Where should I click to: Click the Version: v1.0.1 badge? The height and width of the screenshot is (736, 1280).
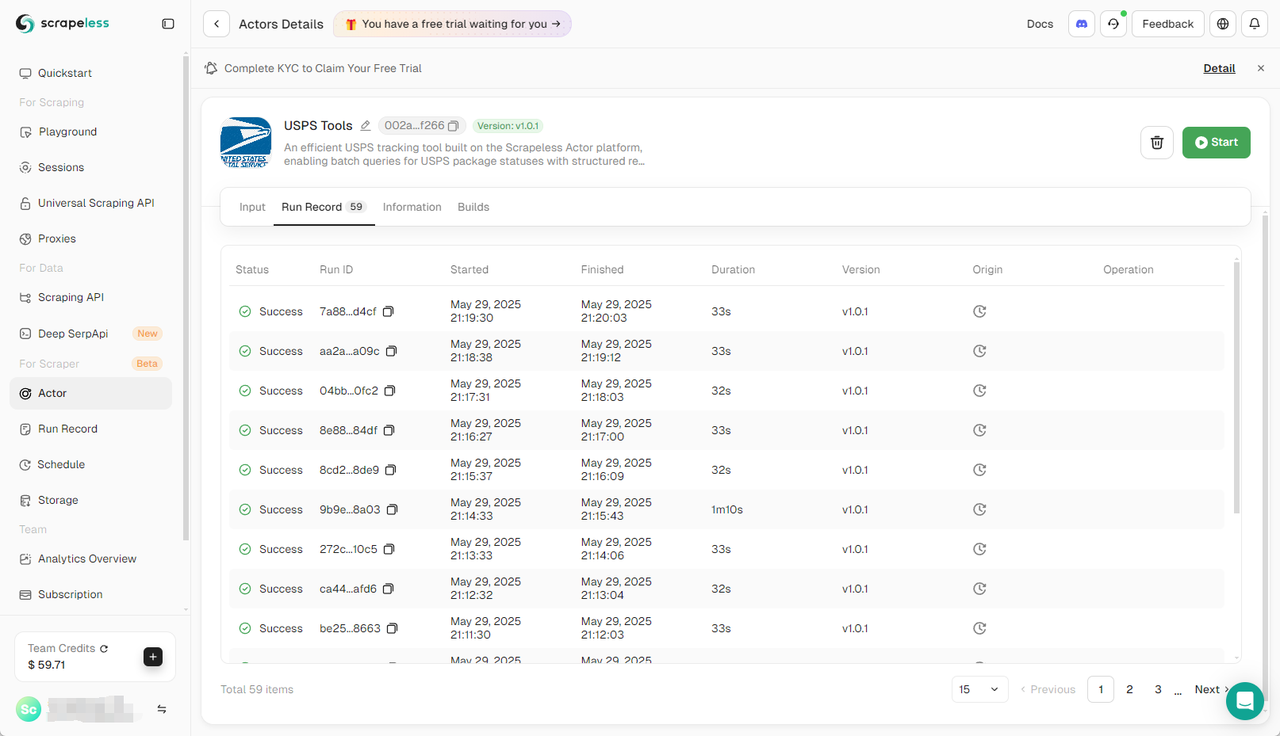coord(508,126)
